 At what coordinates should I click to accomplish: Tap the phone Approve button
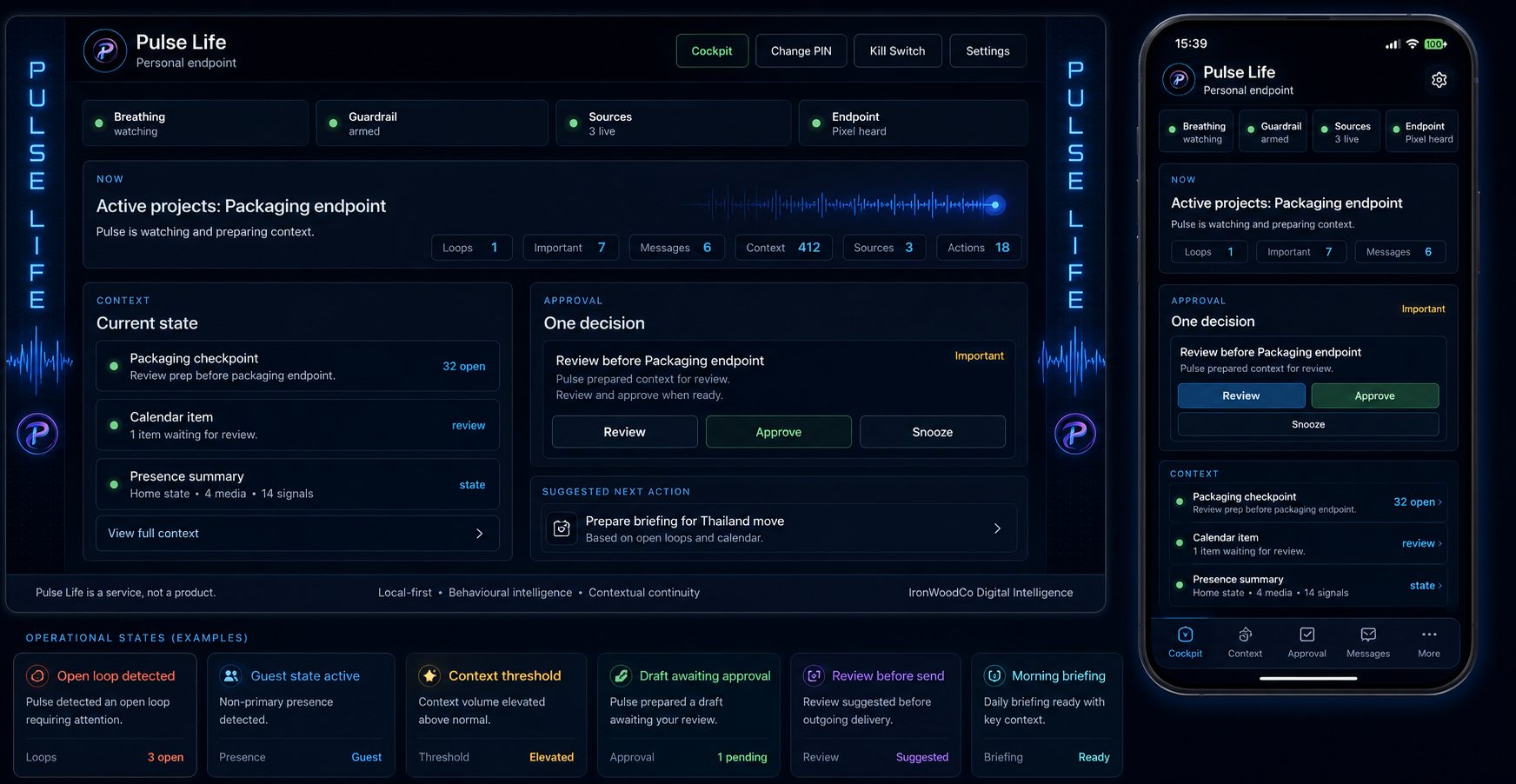tap(1374, 395)
